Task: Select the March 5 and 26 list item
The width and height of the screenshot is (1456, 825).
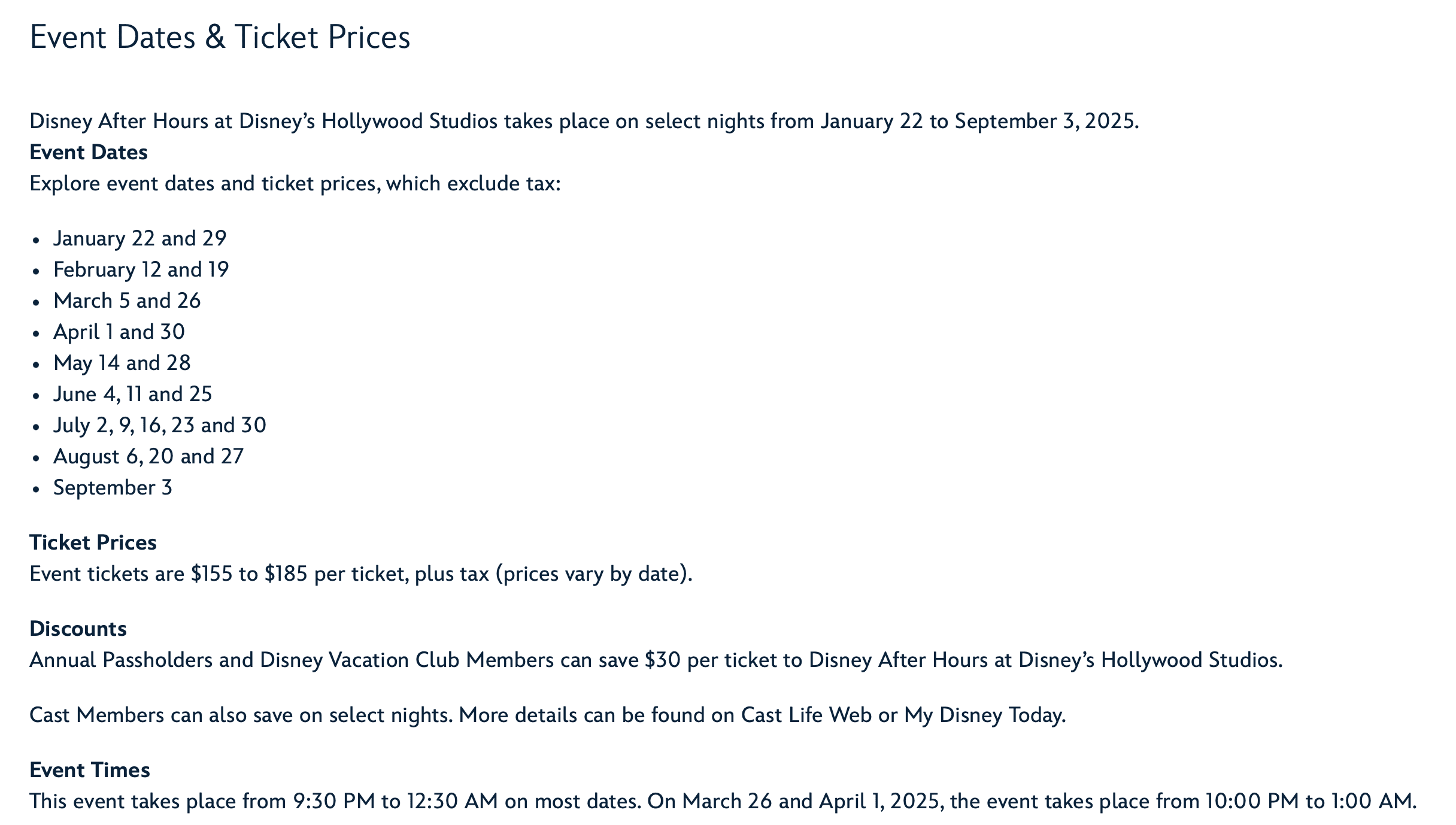Action: (127, 301)
